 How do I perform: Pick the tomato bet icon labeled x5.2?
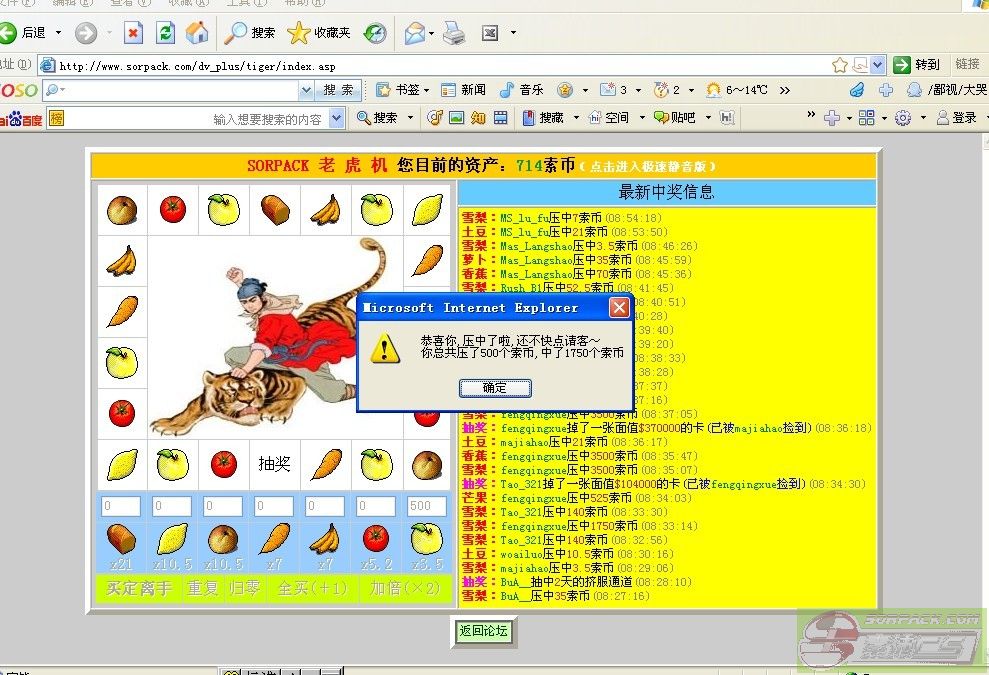pyautogui.click(x=376, y=540)
